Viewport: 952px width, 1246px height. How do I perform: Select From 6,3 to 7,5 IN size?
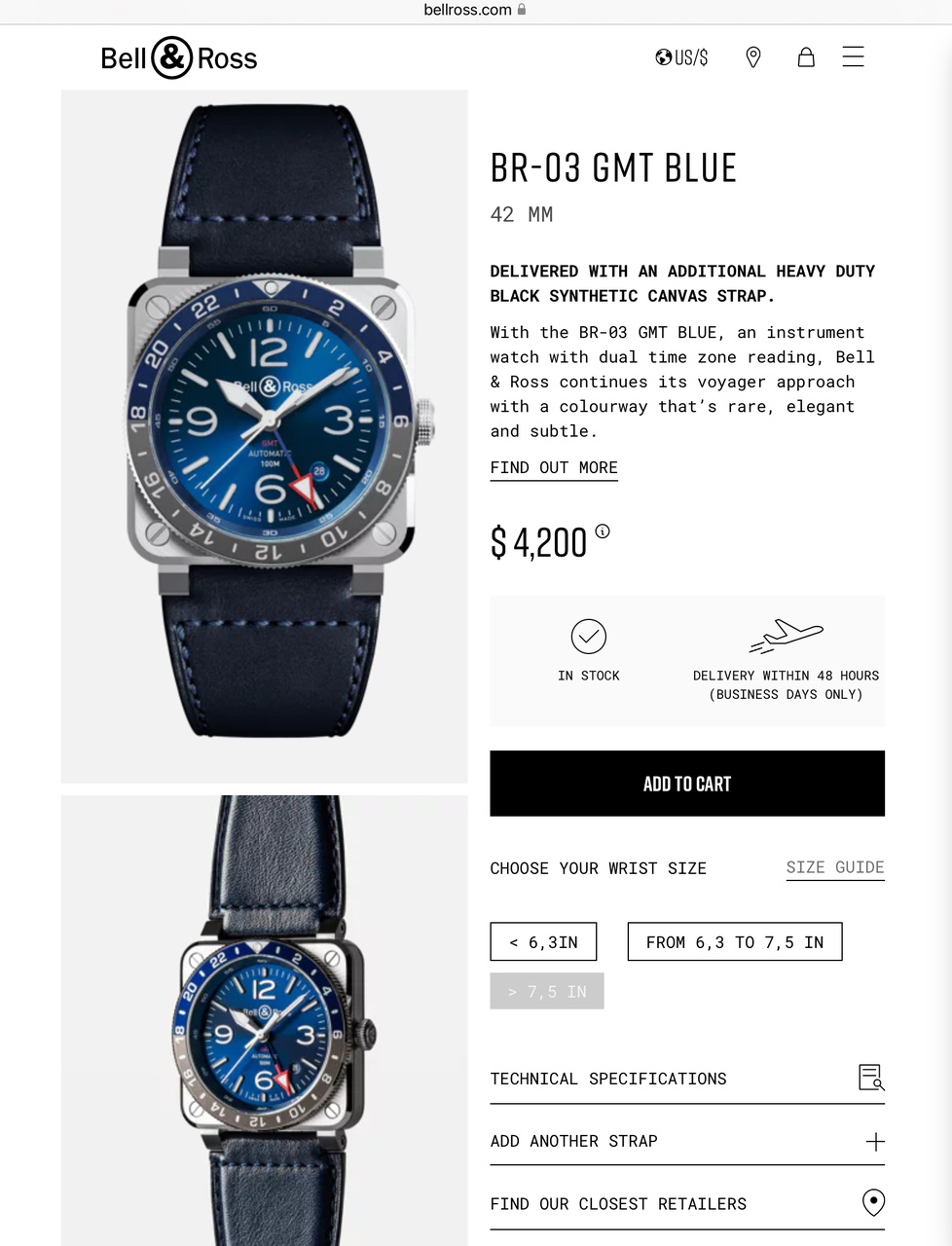pyautogui.click(x=735, y=942)
